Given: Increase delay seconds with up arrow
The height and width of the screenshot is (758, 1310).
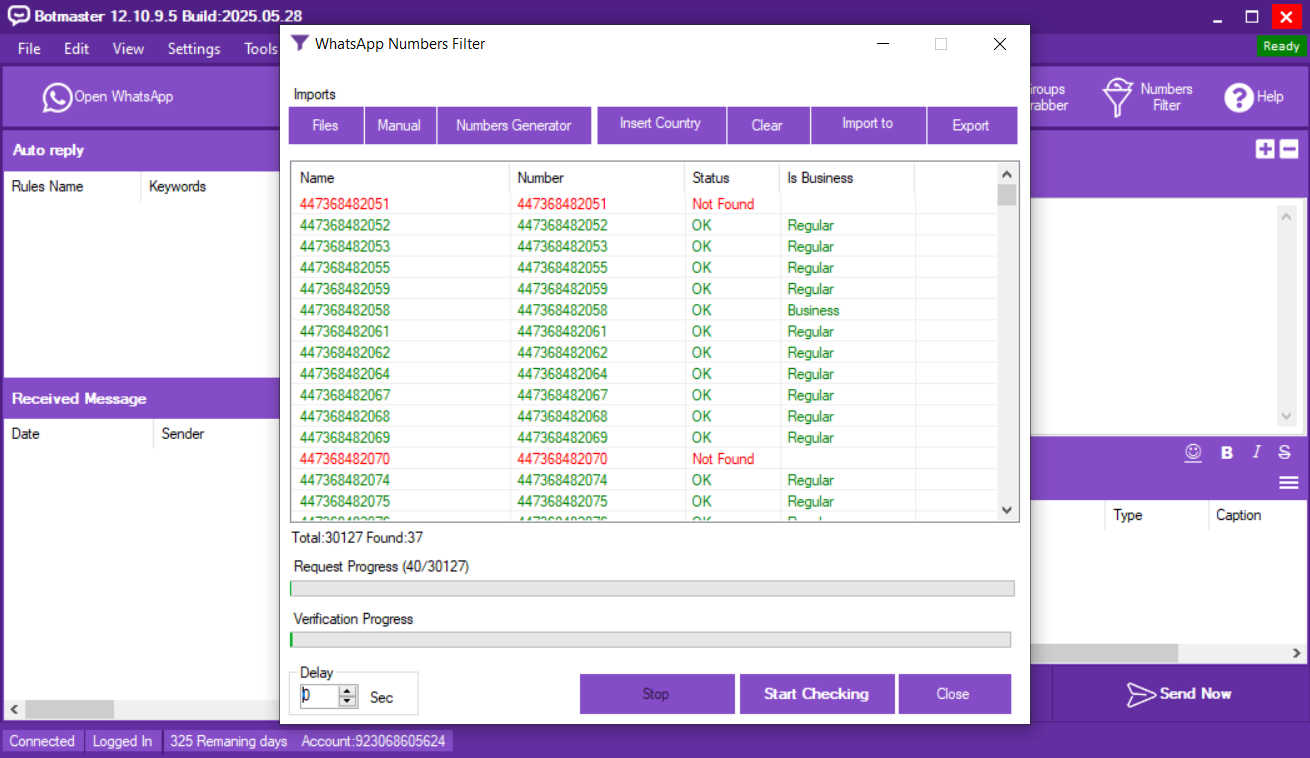Looking at the screenshot, I should (x=347, y=690).
